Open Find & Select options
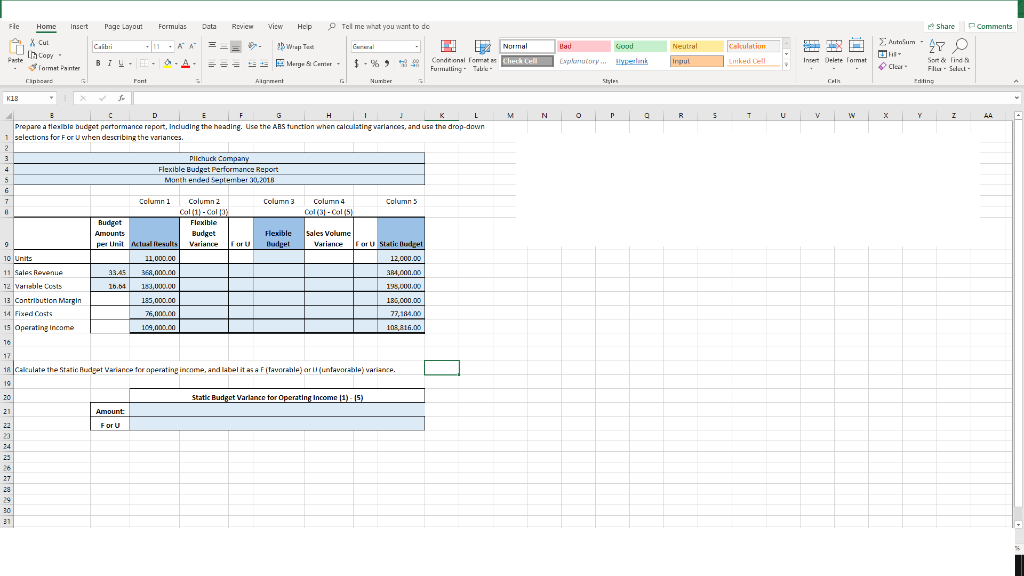The height and width of the screenshot is (576, 1024). click(961, 46)
